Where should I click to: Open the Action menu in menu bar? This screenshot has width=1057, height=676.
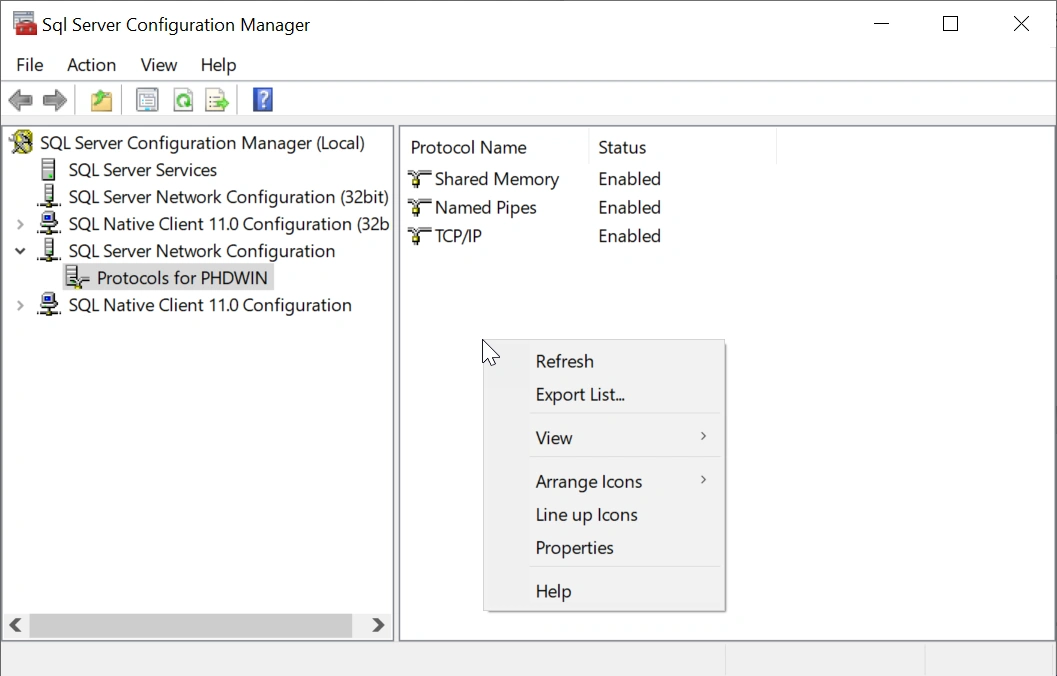91,65
